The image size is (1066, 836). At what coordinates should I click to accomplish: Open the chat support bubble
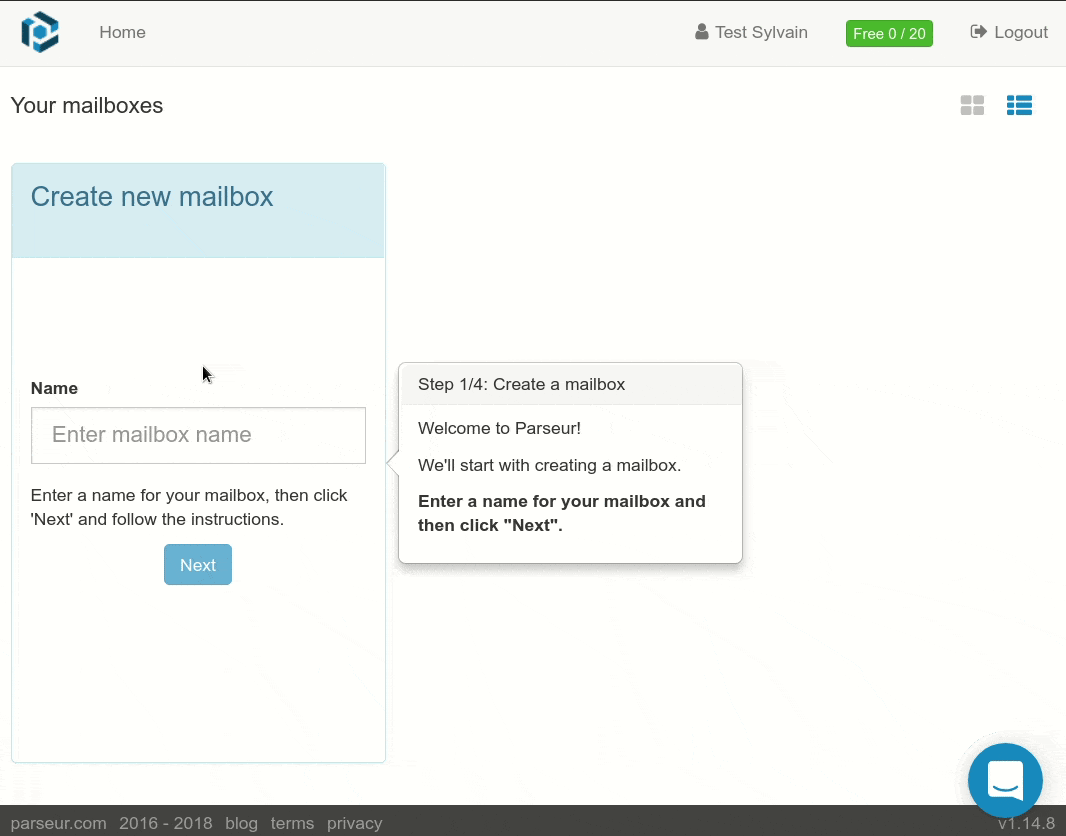[x=1005, y=780]
